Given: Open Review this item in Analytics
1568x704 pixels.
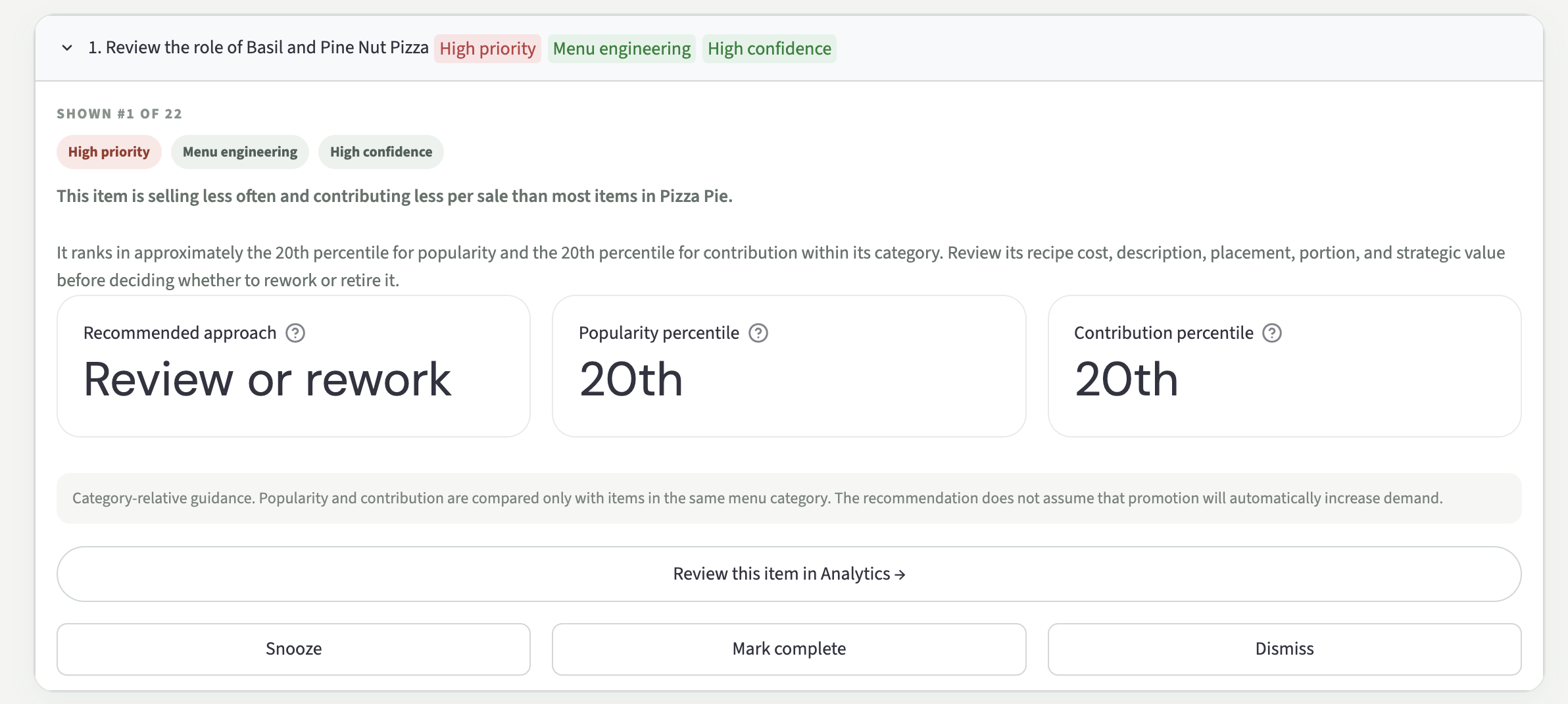Looking at the screenshot, I should [789, 574].
